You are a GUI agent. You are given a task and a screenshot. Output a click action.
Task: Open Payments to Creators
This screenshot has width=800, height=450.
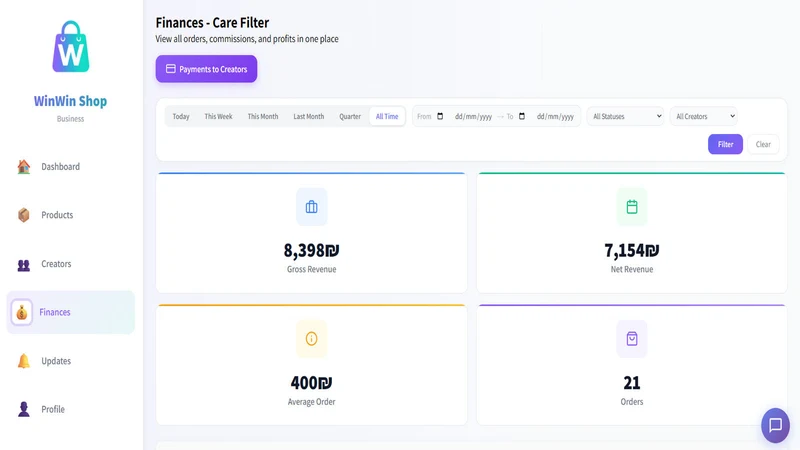click(x=206, y=69)
